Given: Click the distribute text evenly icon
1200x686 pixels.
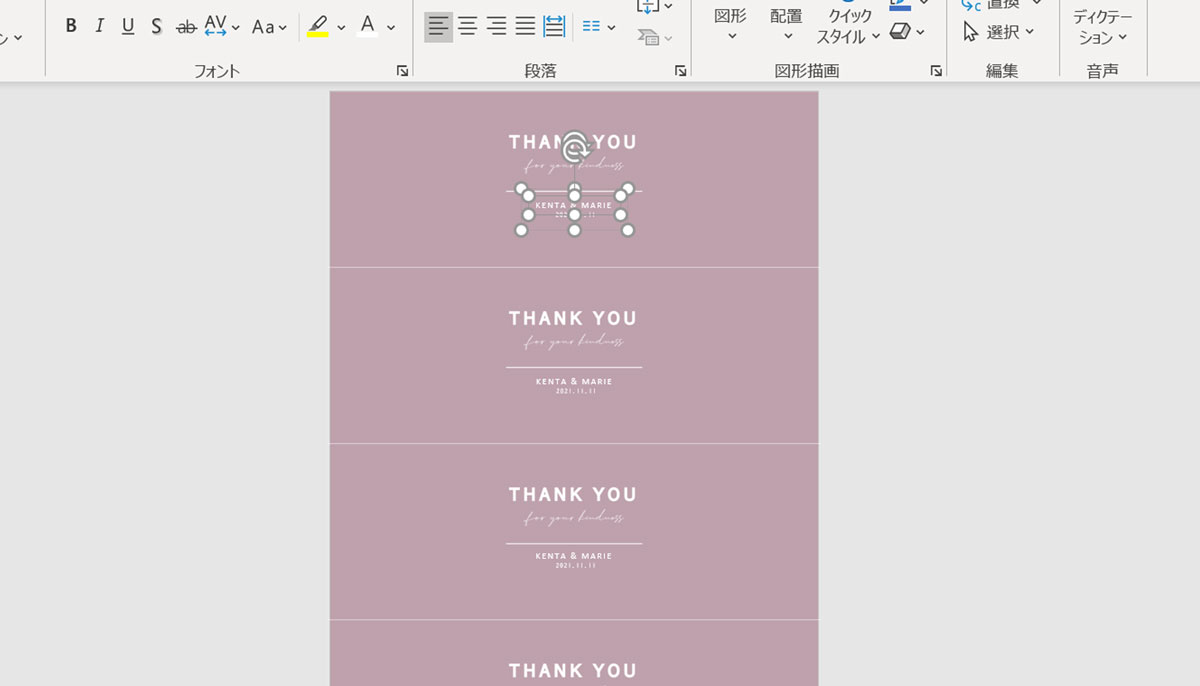Looking at the screenshot, I should click(x=554, y=27).
